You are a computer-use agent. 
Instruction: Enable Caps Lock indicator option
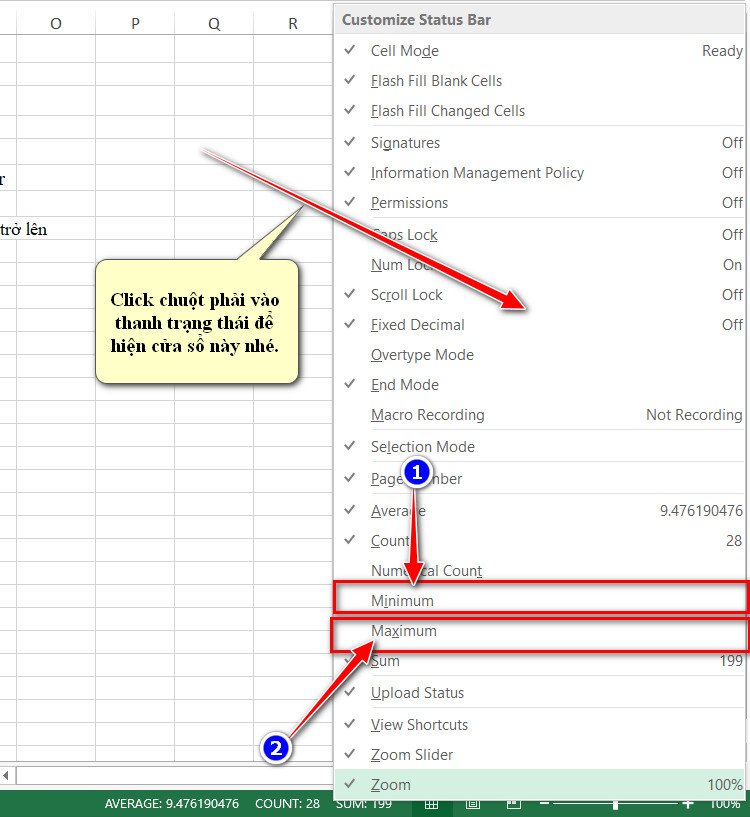click(539, 234)
